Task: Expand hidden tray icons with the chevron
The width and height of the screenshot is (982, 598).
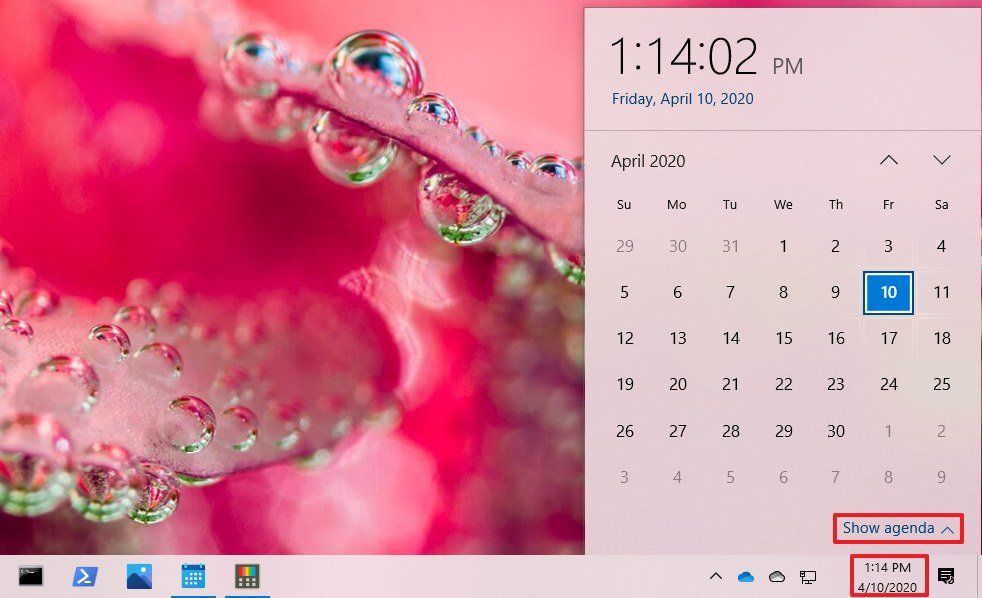Action: pos(716,577)
